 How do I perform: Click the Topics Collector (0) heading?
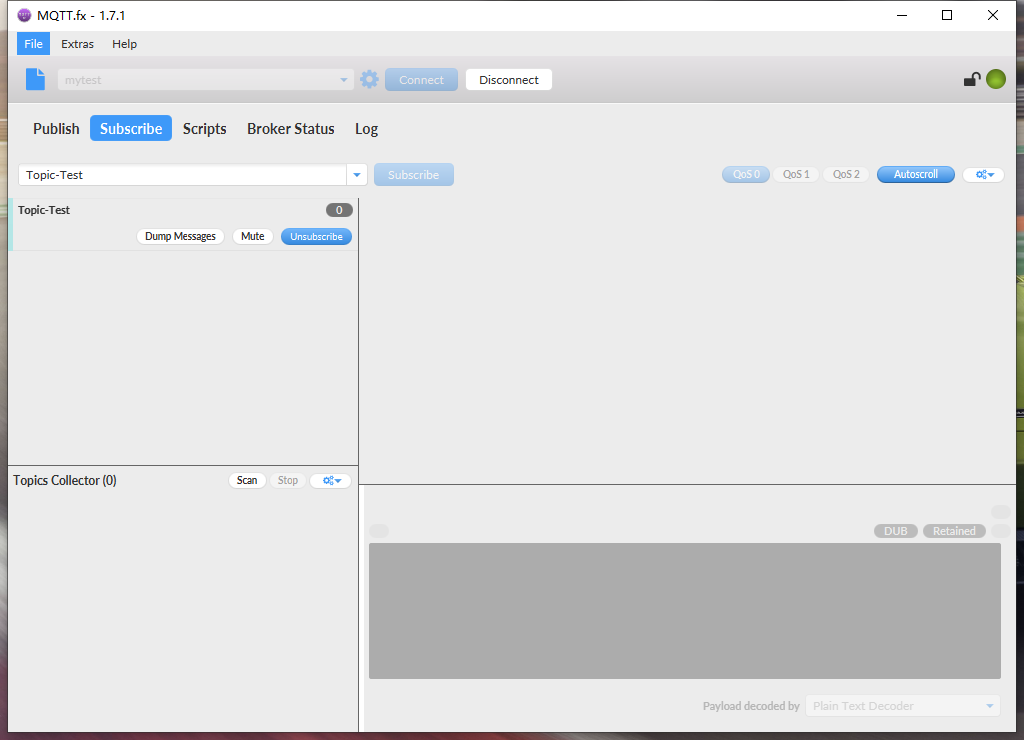click(x=65, y=480)
